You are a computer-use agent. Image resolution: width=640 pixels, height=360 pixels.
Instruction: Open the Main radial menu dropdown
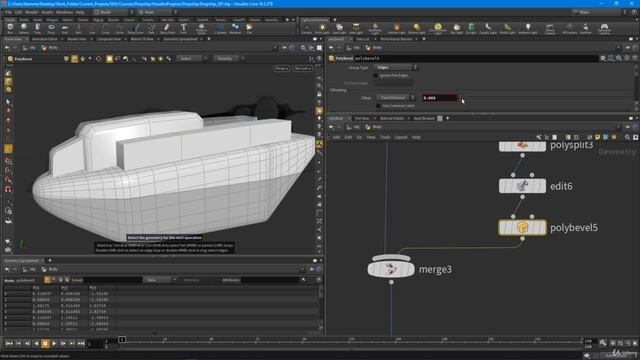click(x=157, y=12)
